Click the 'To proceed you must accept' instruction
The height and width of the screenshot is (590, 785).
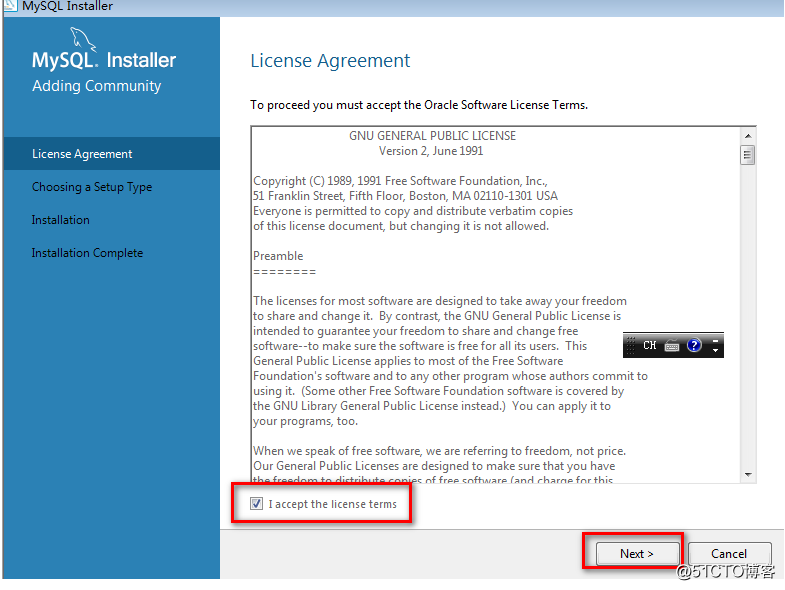click(x=419, y=105)
